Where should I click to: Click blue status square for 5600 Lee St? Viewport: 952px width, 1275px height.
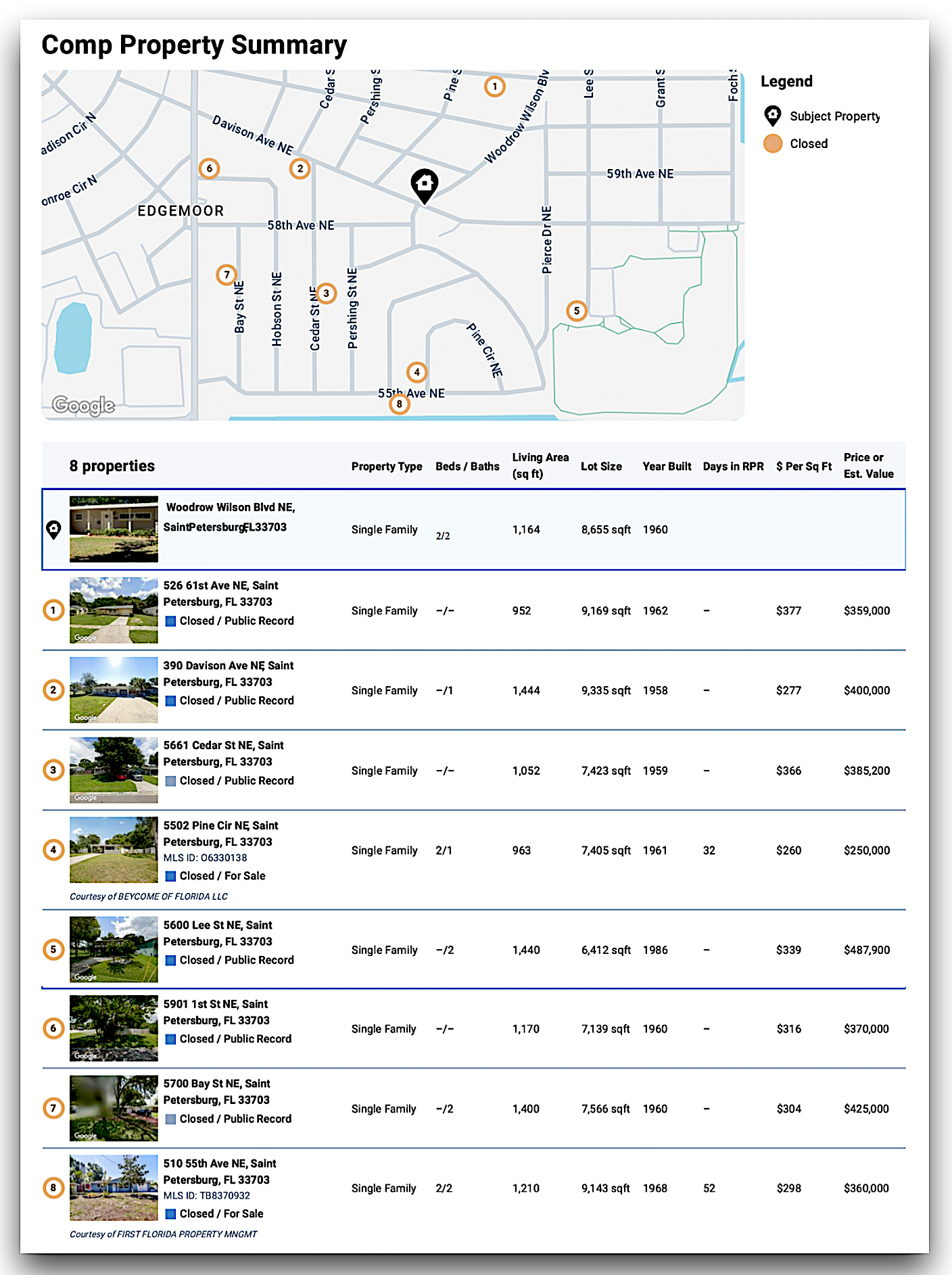171,960
